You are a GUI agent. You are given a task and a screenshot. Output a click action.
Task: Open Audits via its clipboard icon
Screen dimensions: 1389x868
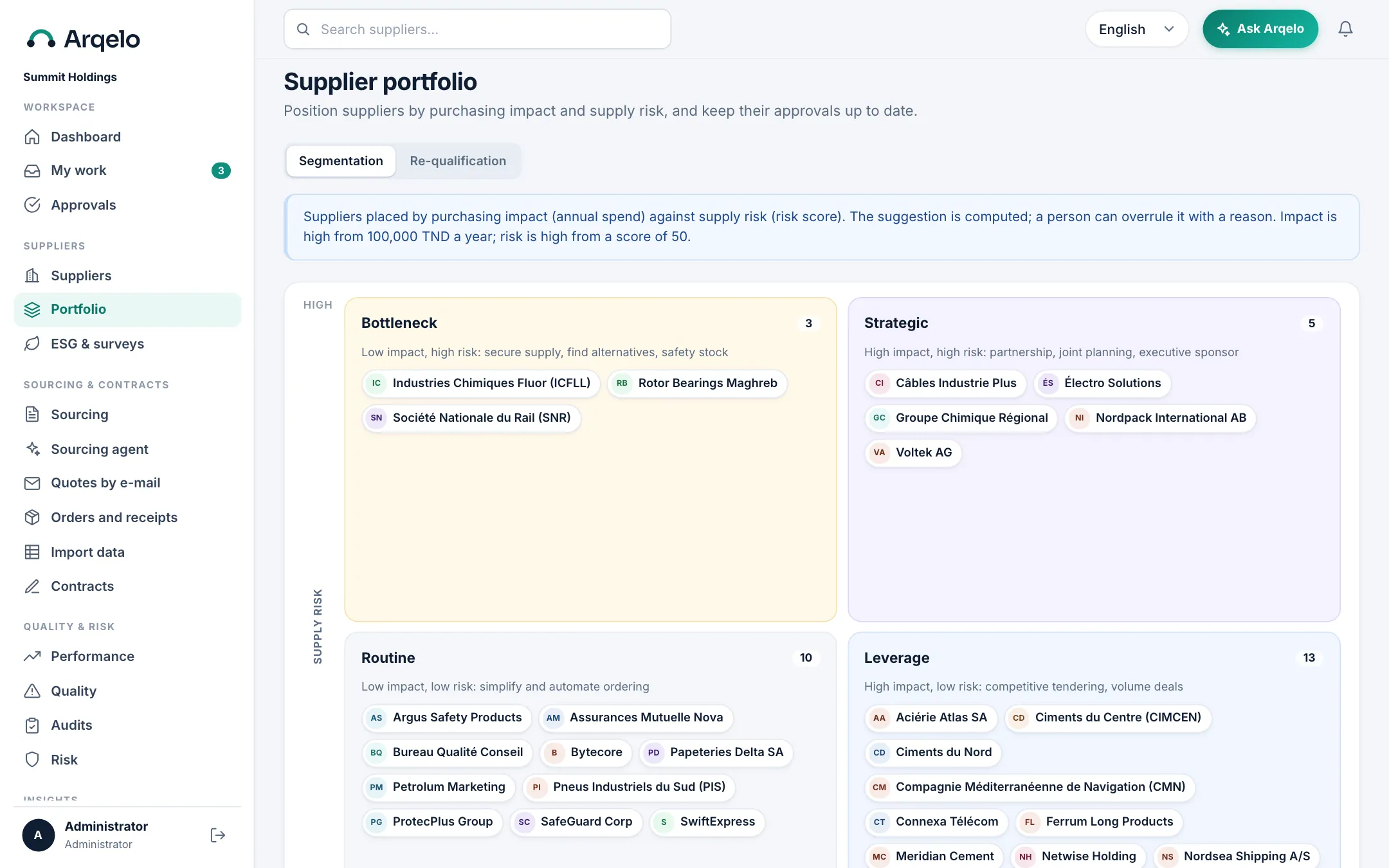(32, 725)
